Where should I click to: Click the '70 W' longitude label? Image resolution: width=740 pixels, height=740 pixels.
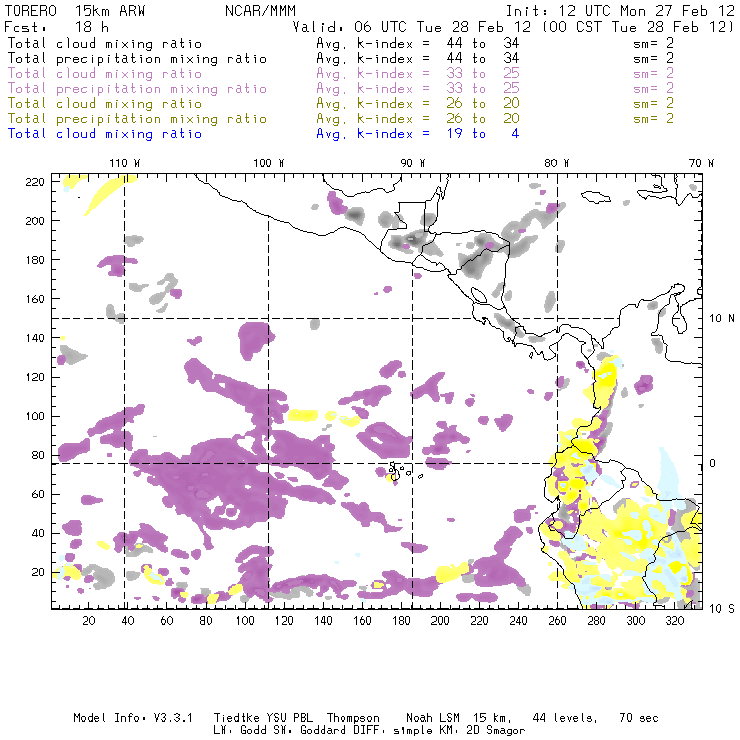click(701, 163)
